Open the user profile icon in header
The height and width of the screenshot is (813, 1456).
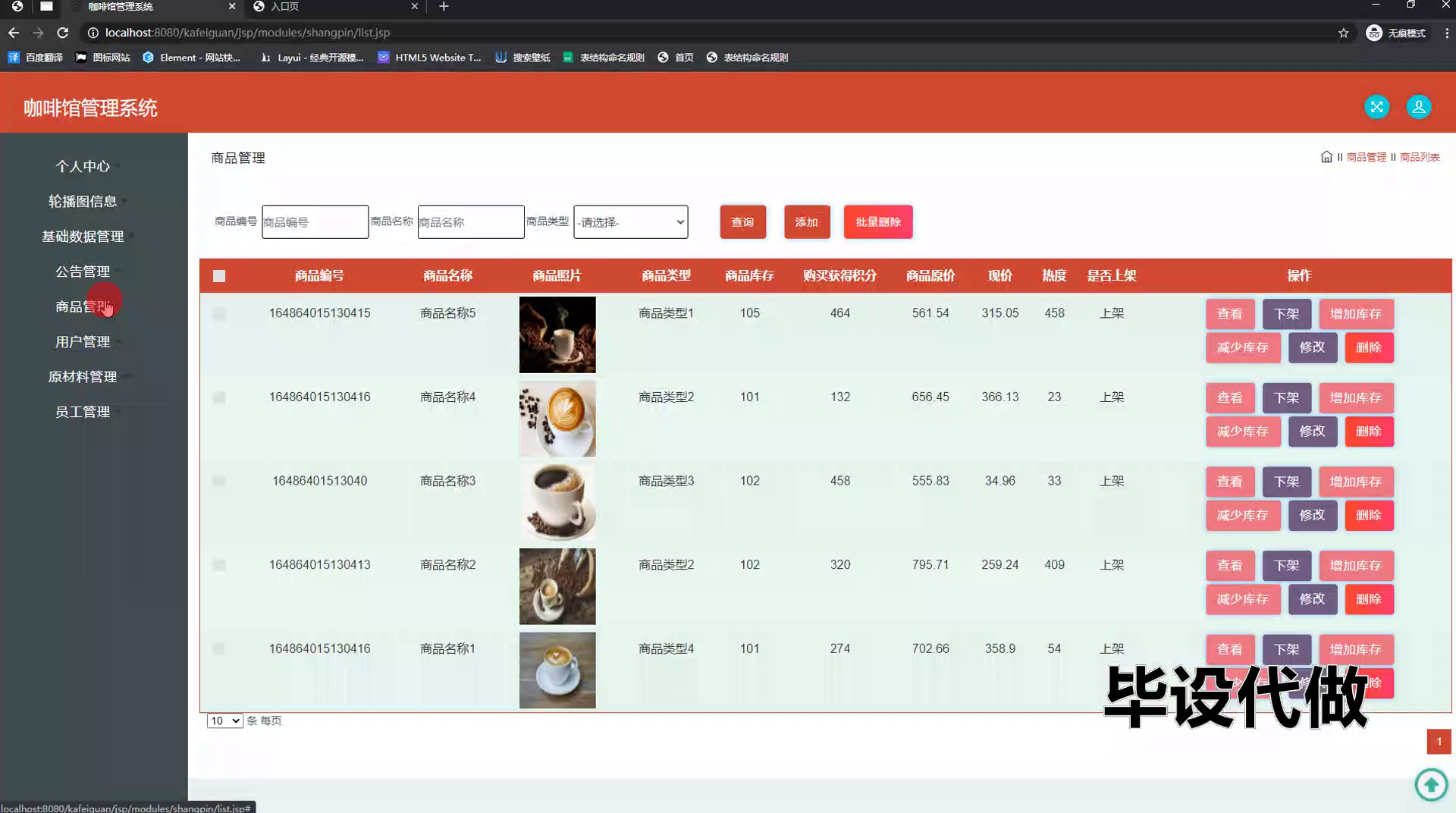tap(1418, 107)
